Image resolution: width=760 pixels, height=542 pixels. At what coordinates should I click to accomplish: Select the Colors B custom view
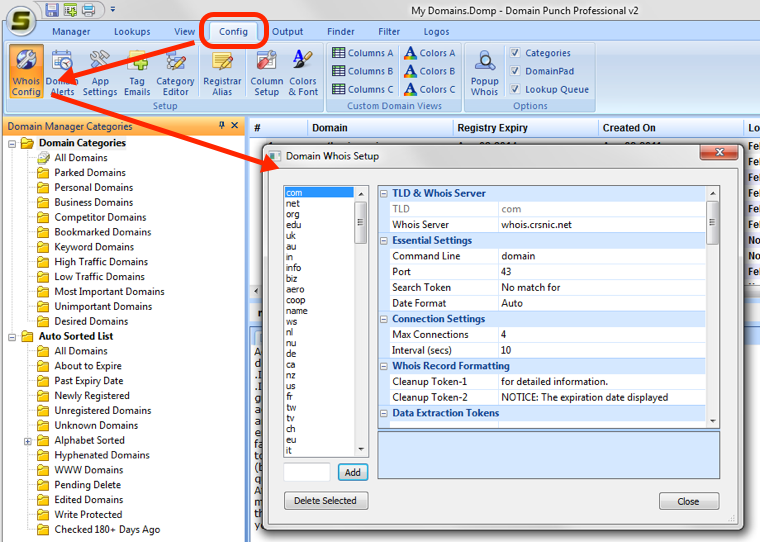pyautogui.click(x=430, y=71)
